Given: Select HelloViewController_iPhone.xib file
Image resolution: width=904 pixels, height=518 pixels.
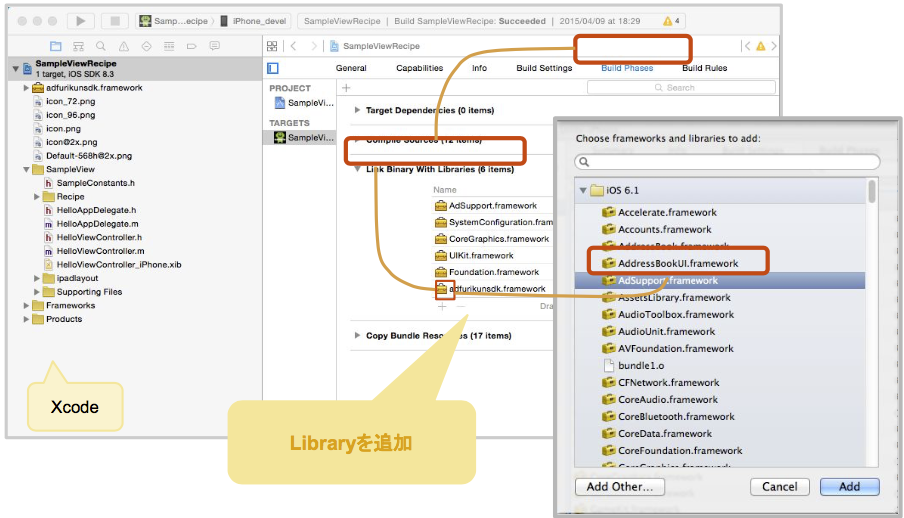Looking at the screenshot, I should 119,265.
